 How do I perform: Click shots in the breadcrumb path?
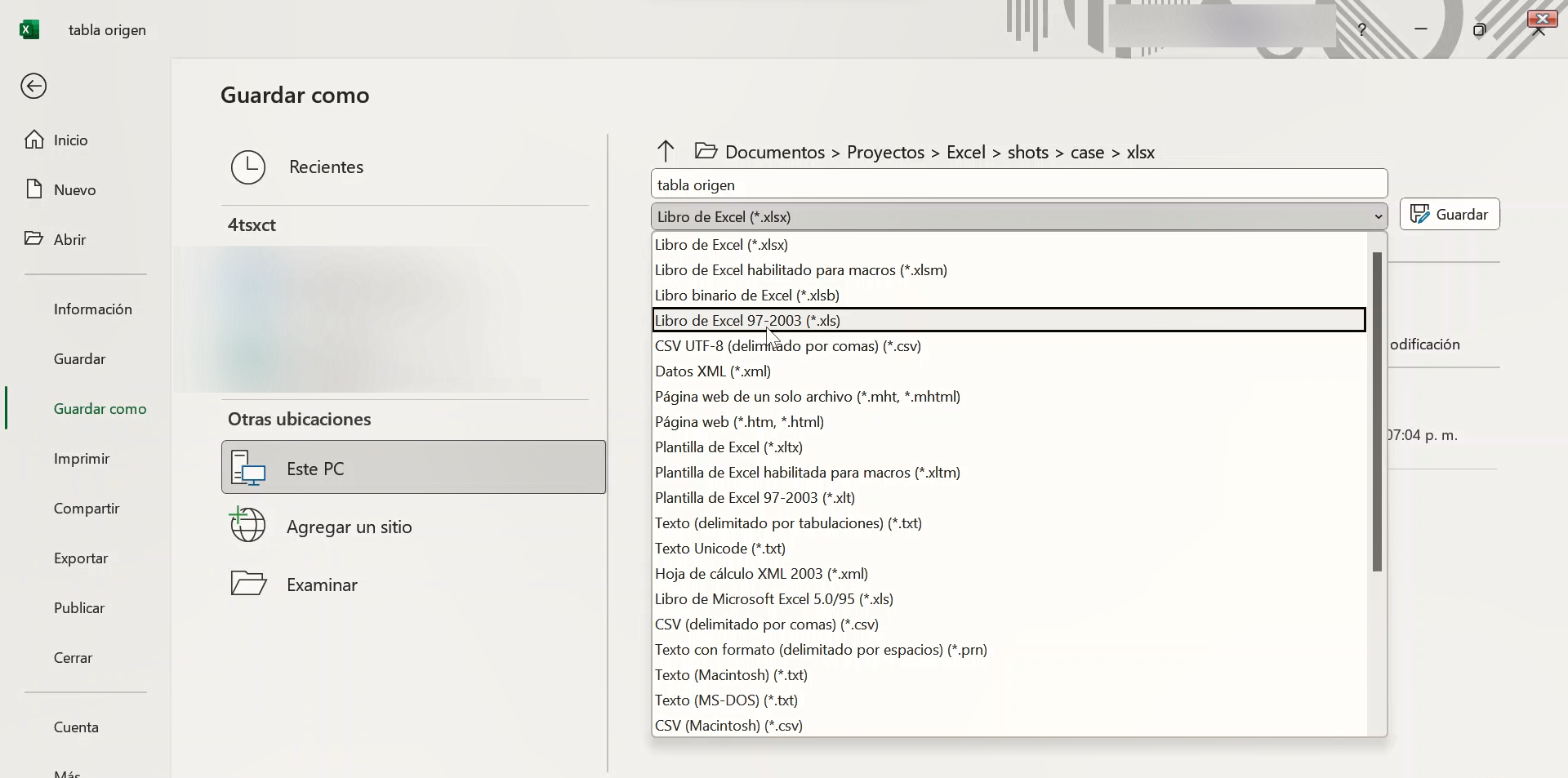[x=1027, y=152]
